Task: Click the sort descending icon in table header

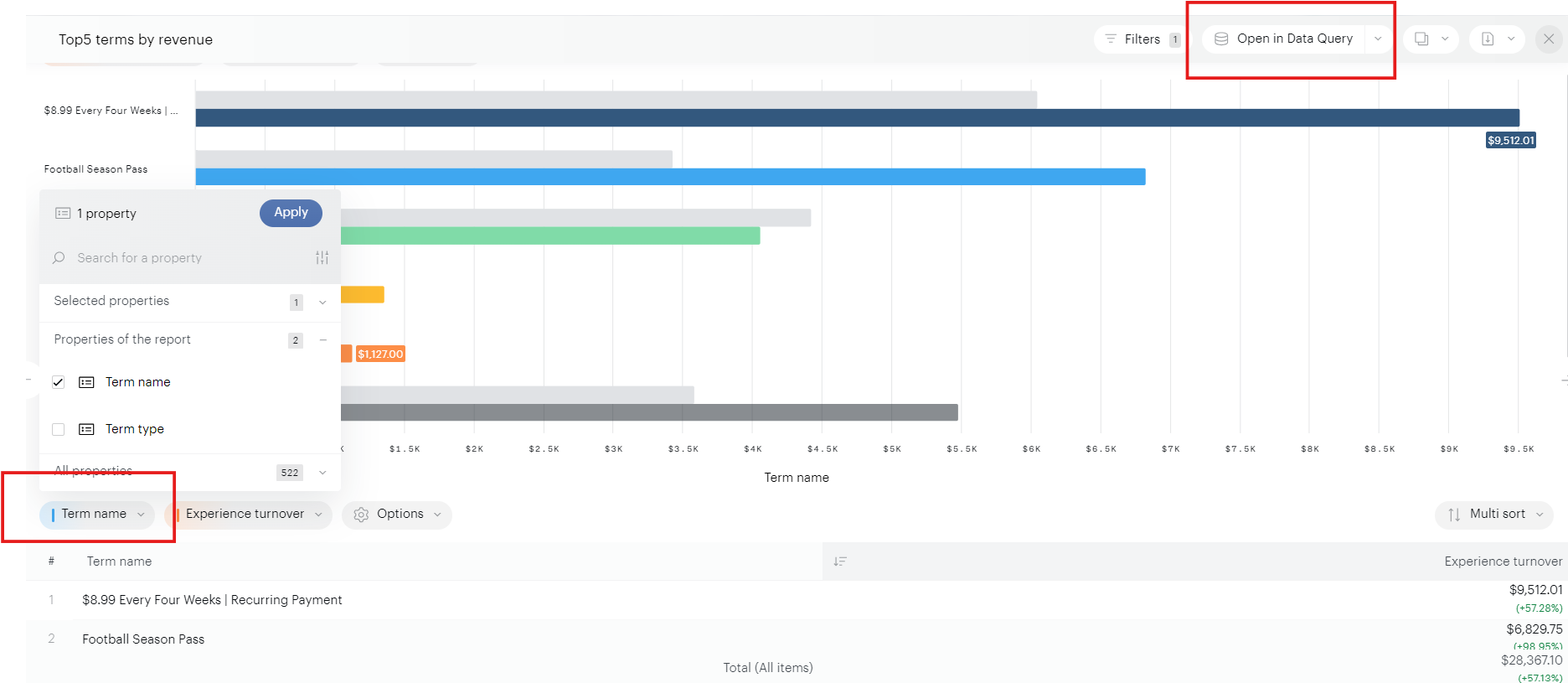Action: (840, 561)
